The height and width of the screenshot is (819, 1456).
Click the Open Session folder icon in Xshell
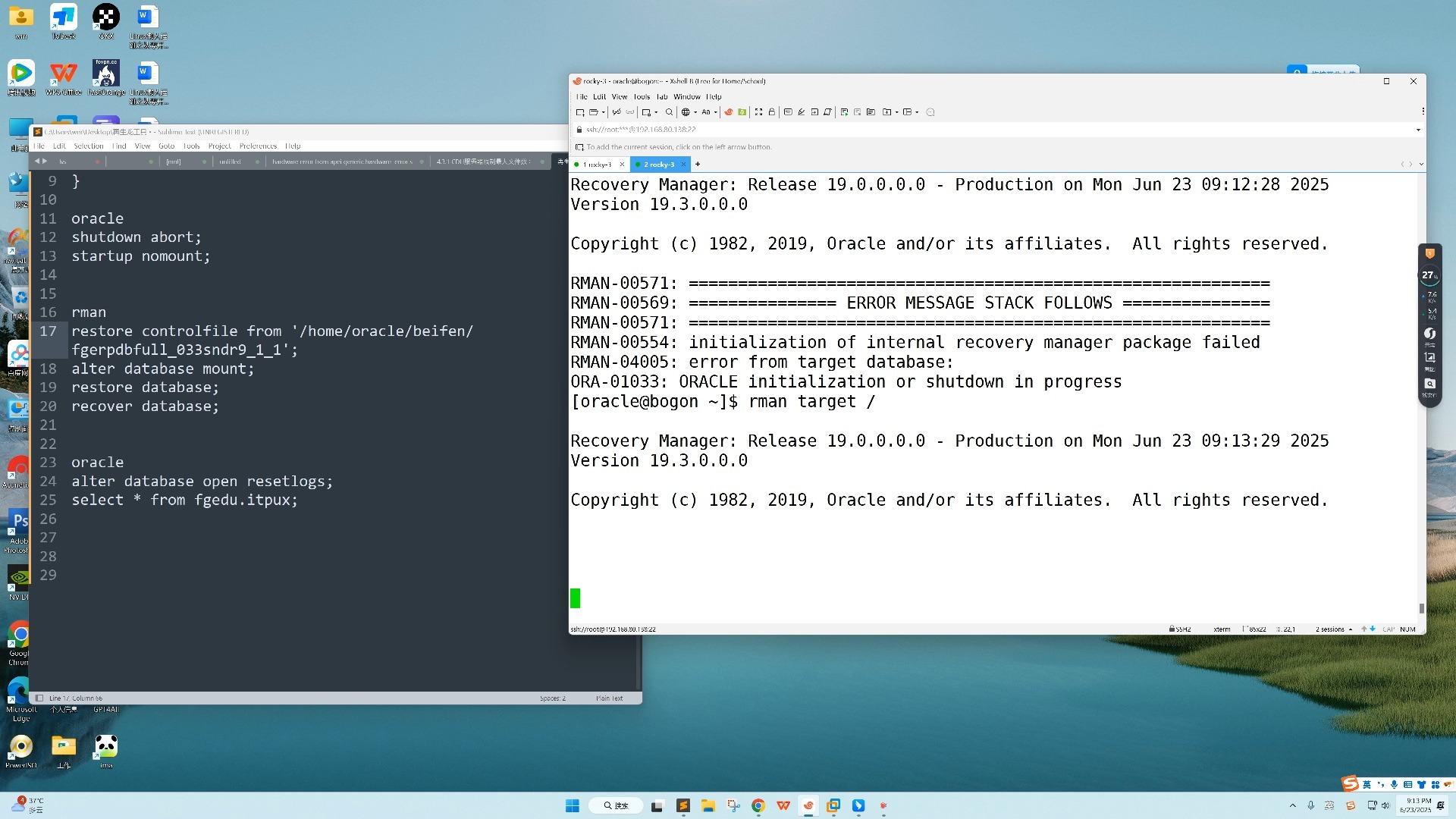coord(594,112)
